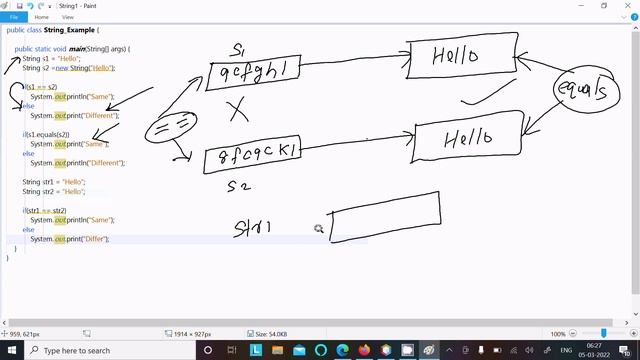640x360 pixels.
Task: Open Cortana circle icon on taskbar
Action: (x=208, y=350)
